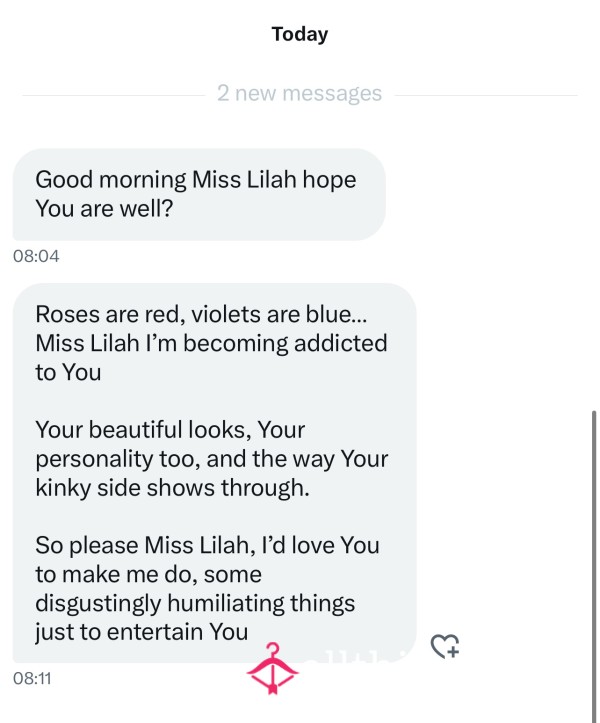Click the 'to make me do, some' line
This screenshot has width=600, height=723.
(149, 575)
